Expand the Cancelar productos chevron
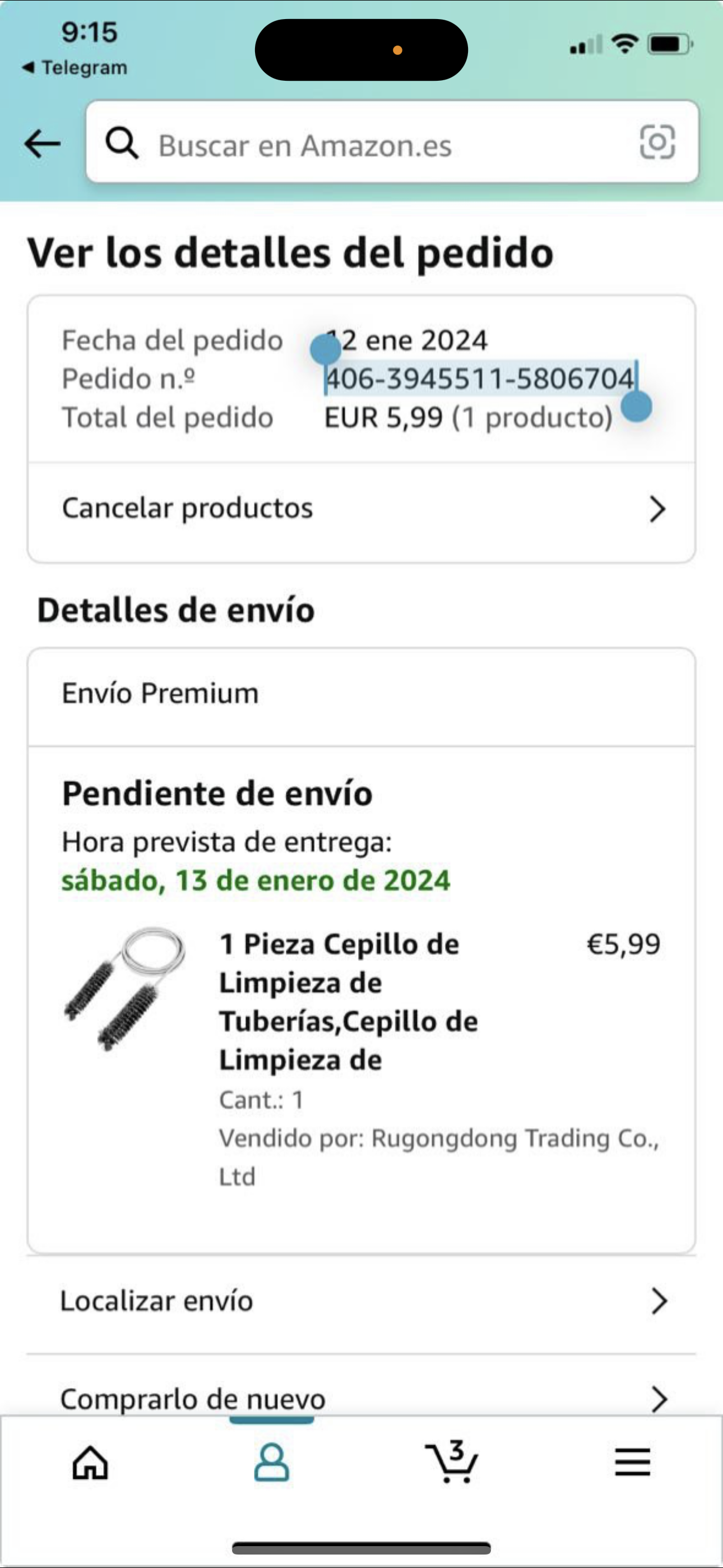The width and height of the screenshot is (723, 1568). pos(657,509)
